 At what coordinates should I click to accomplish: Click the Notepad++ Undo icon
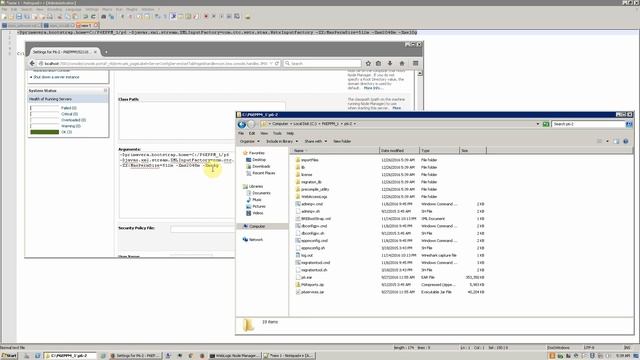85,16
